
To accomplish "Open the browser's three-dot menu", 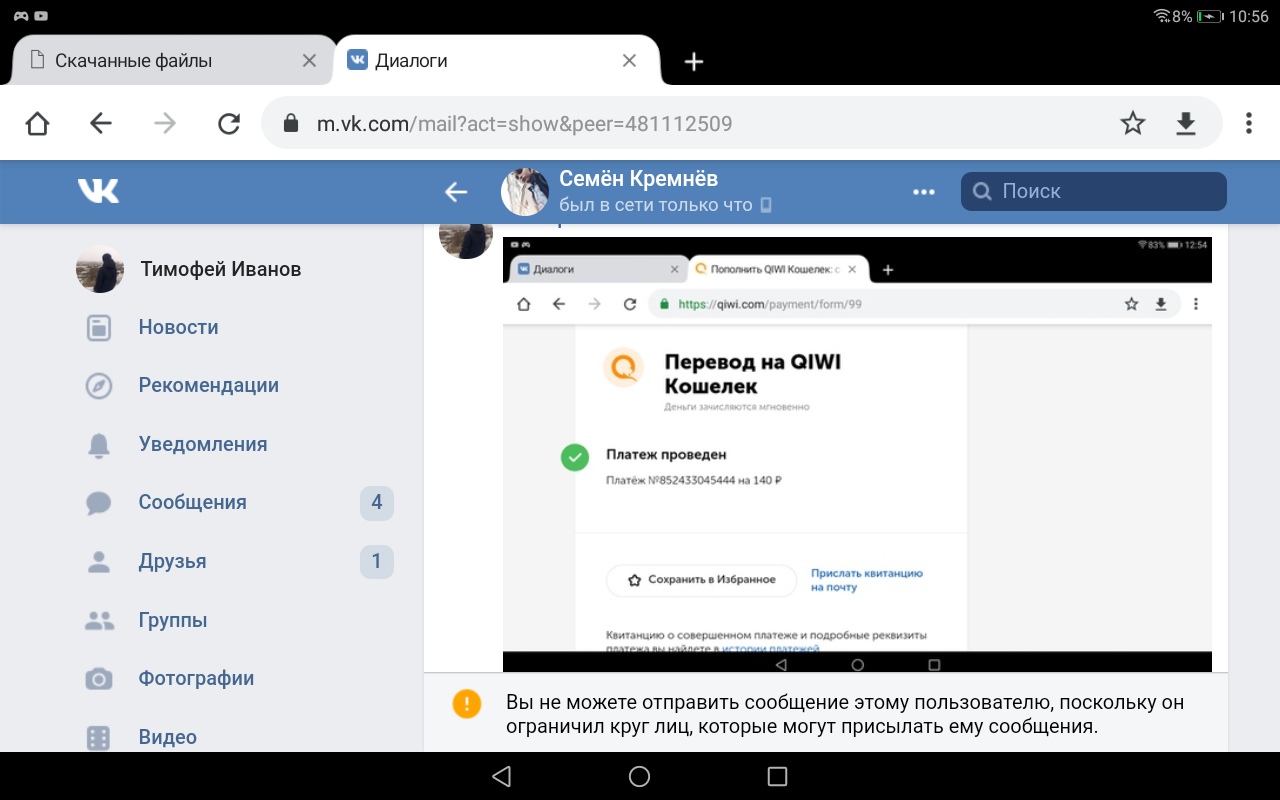I will click(x=1248, y=123).
